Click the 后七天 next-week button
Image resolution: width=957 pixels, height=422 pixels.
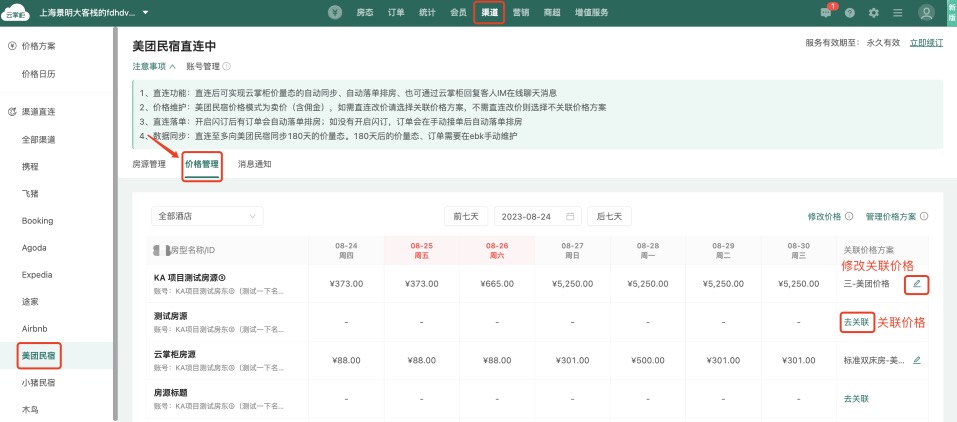610,216
